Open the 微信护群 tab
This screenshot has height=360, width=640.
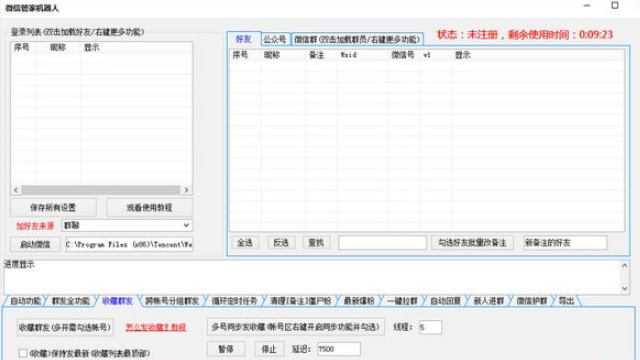pos(532,301)
